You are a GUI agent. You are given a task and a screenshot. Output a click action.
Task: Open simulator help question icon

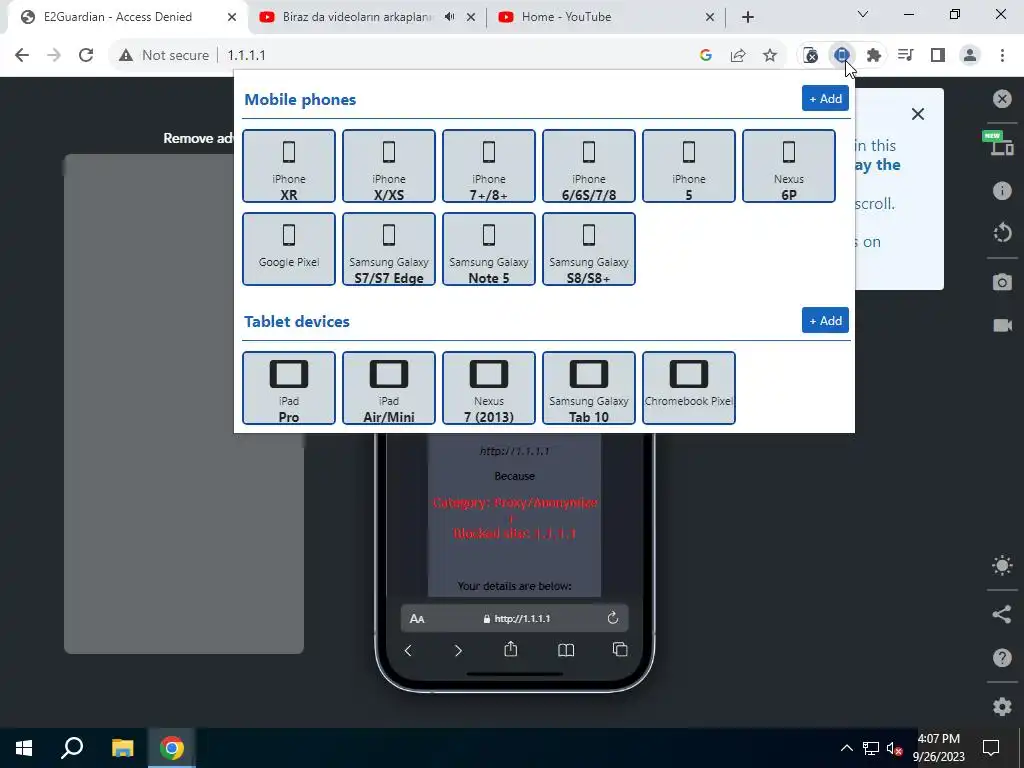(x=1002, y=658)
